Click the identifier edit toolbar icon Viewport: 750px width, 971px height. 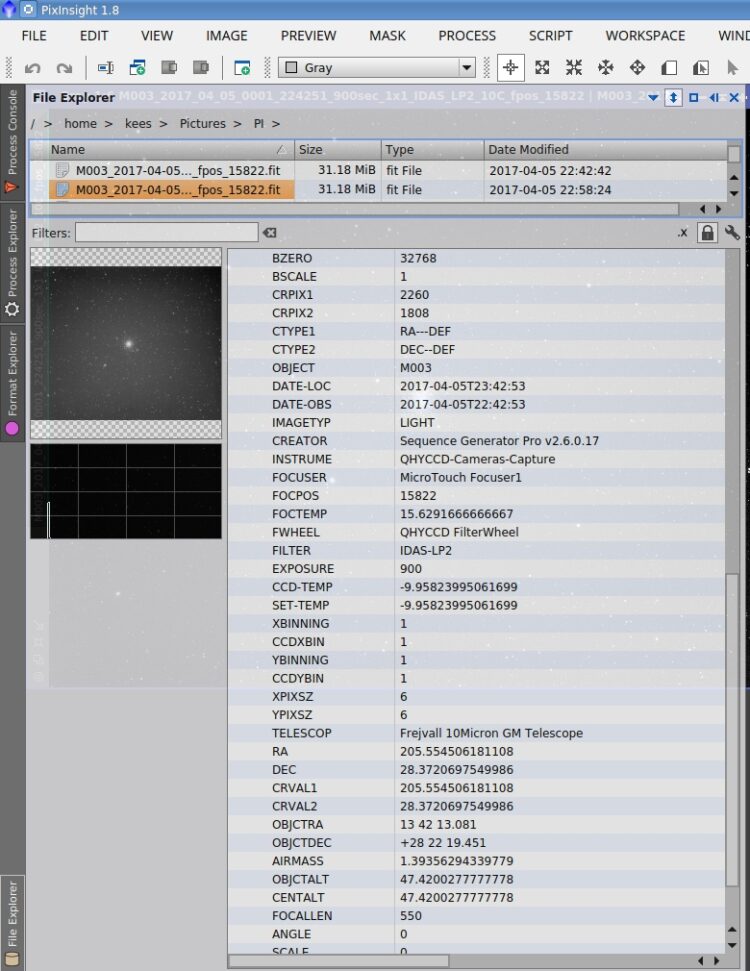tap(105, 67)
